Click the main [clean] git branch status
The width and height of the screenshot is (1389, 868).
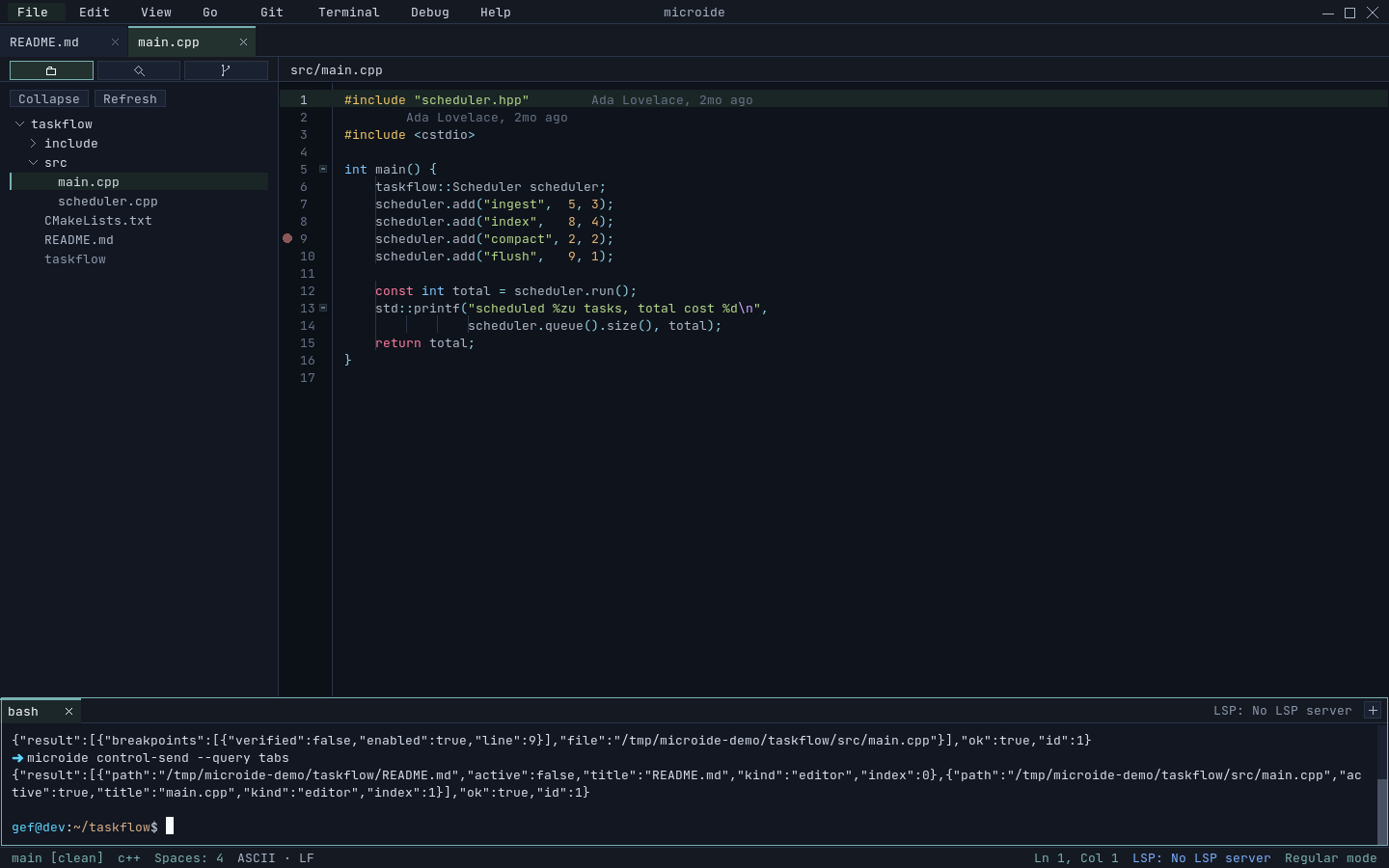click(57, 857)
